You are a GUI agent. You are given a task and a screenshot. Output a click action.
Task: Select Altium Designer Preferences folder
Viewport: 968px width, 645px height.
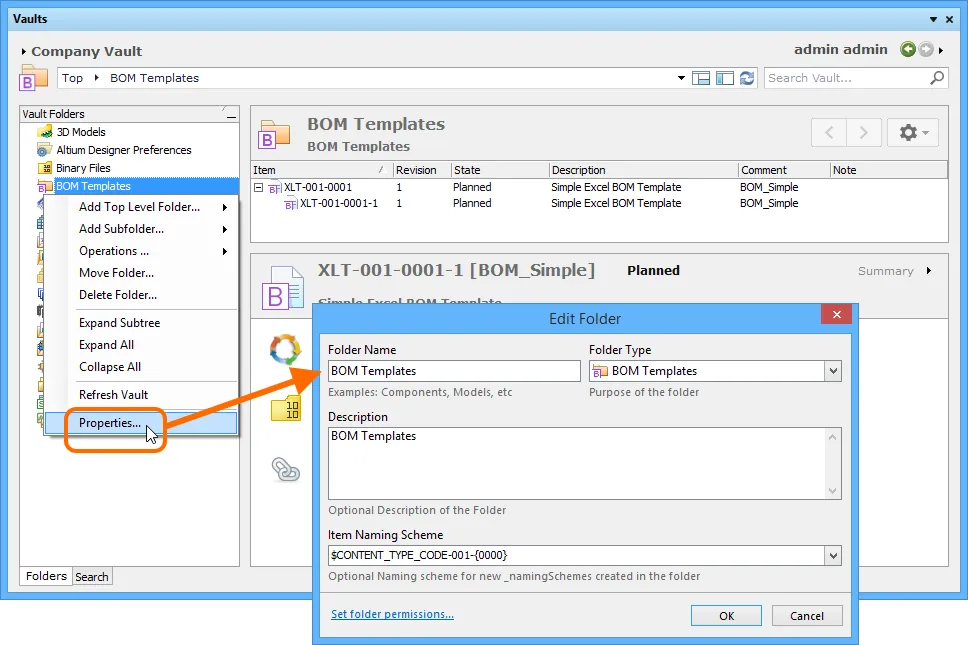(124, 150)
